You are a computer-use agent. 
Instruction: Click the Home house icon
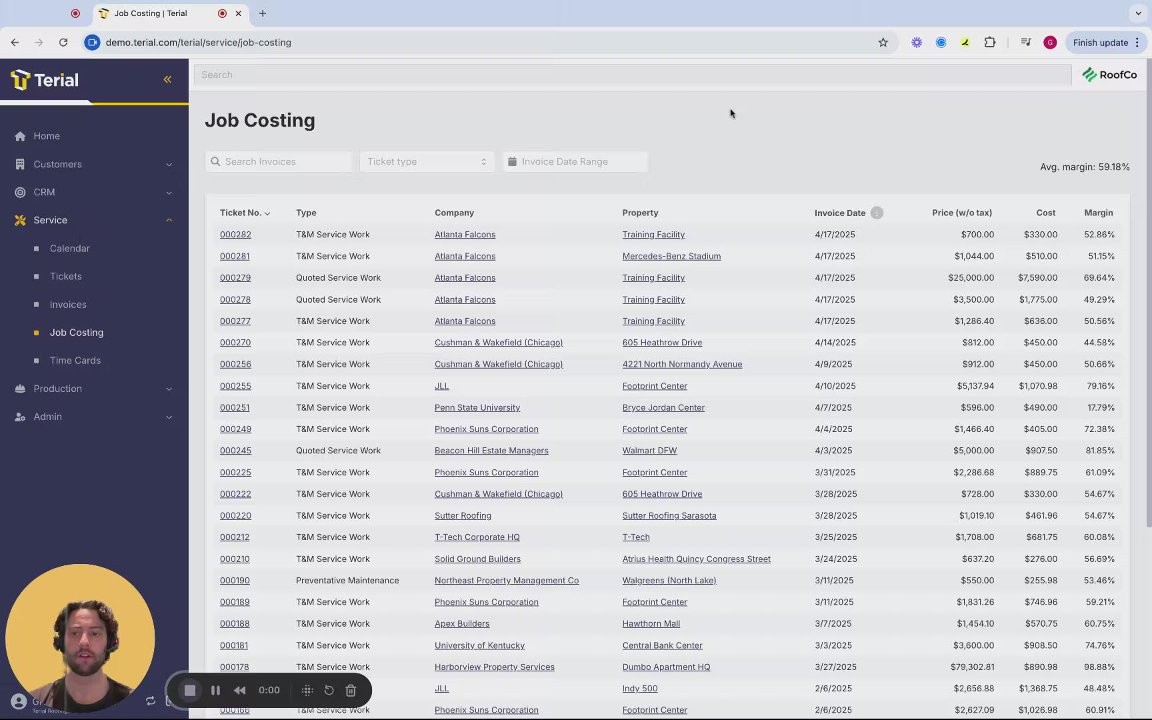(x=20, y=136)
